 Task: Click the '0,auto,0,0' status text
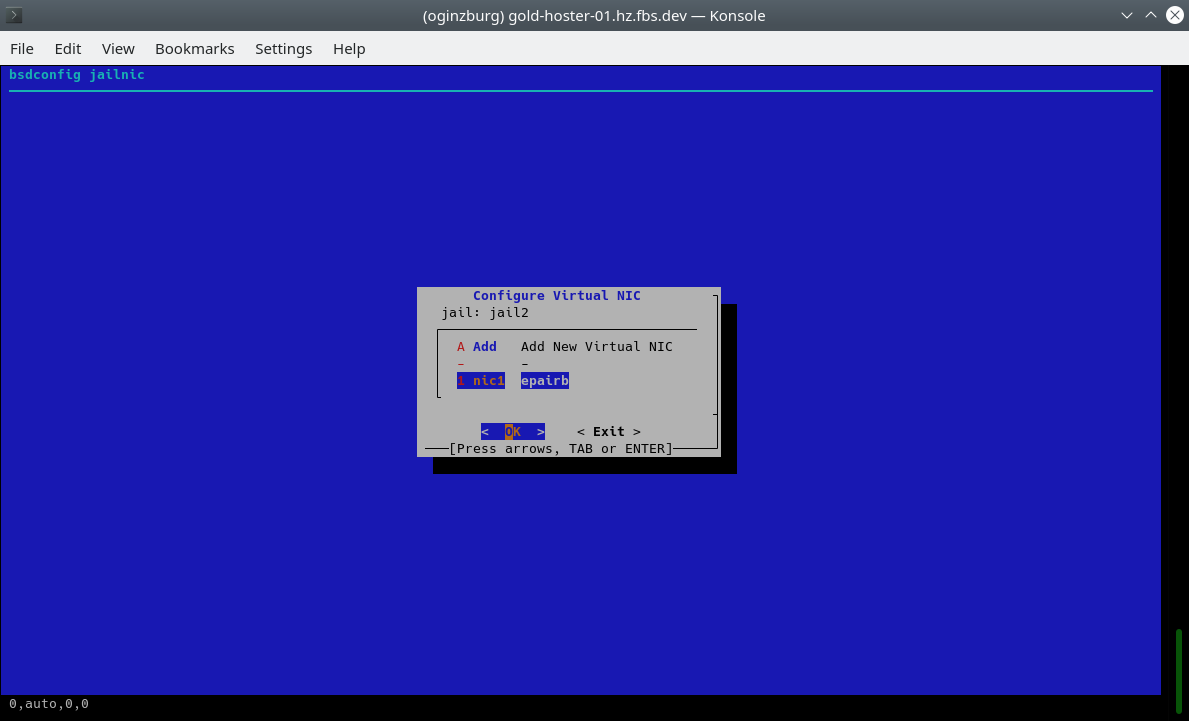click(x=49, y=704)
